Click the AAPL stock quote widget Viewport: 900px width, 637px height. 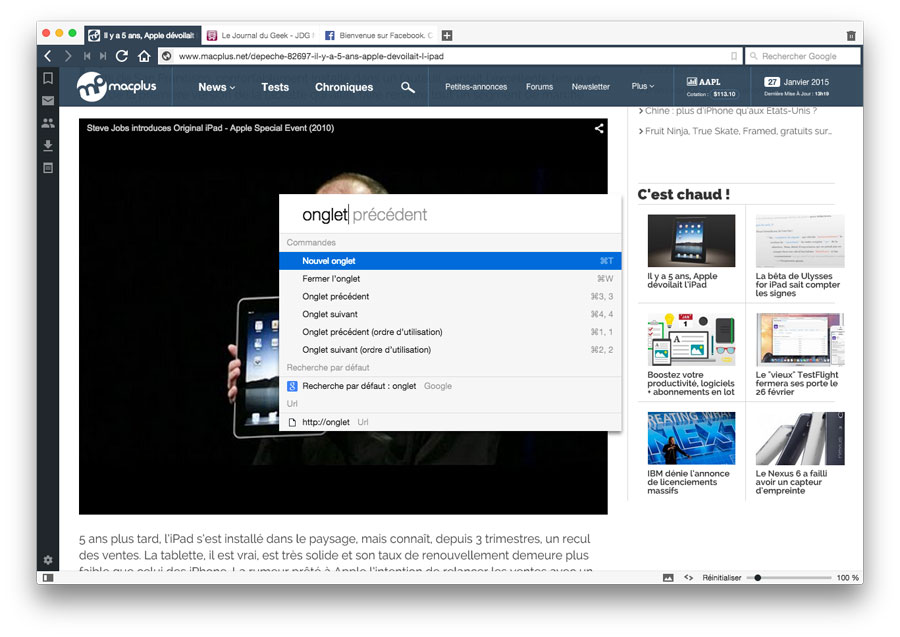click(x=712, y=87)
